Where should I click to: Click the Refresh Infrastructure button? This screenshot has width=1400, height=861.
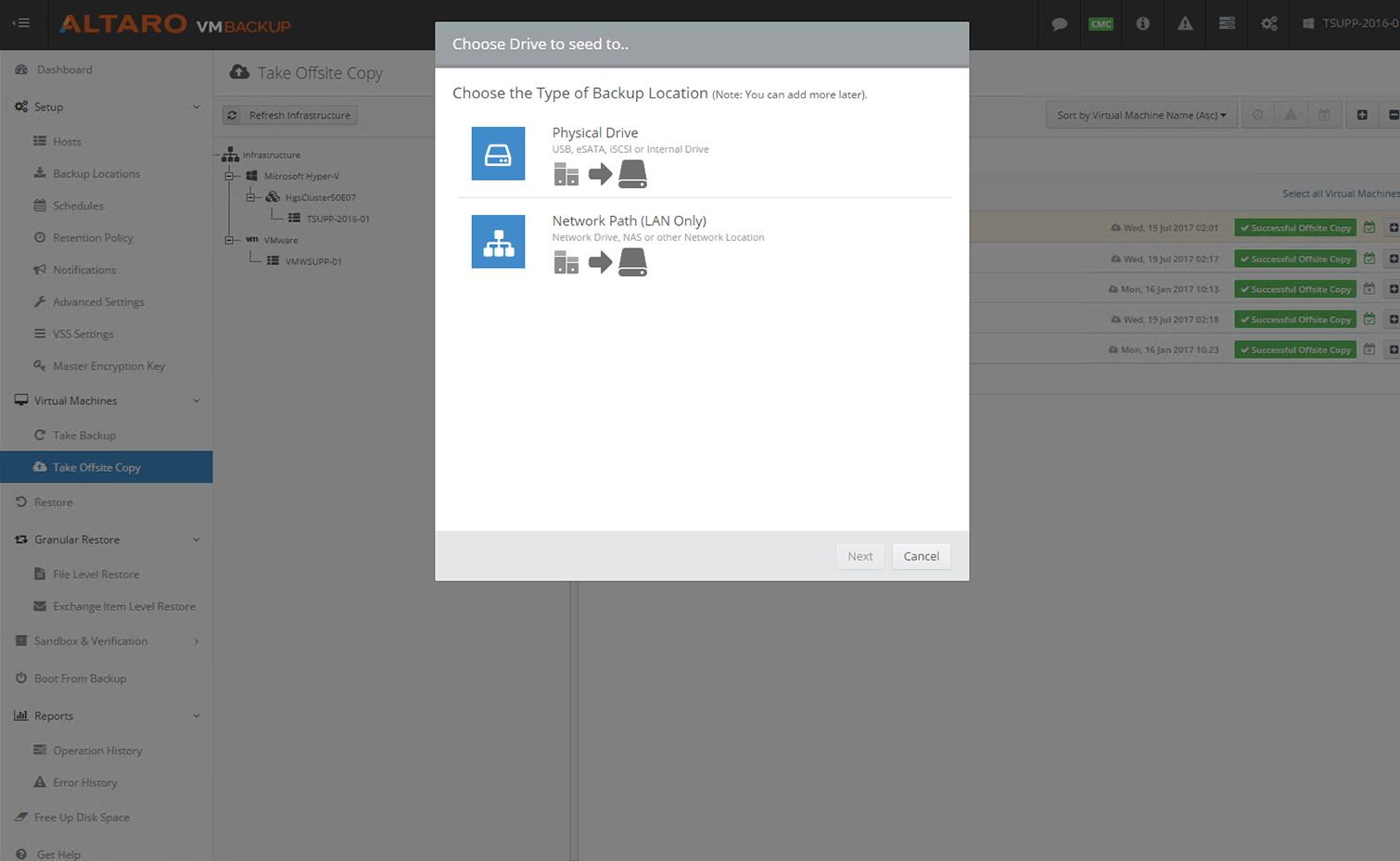(x=290, y=115)
